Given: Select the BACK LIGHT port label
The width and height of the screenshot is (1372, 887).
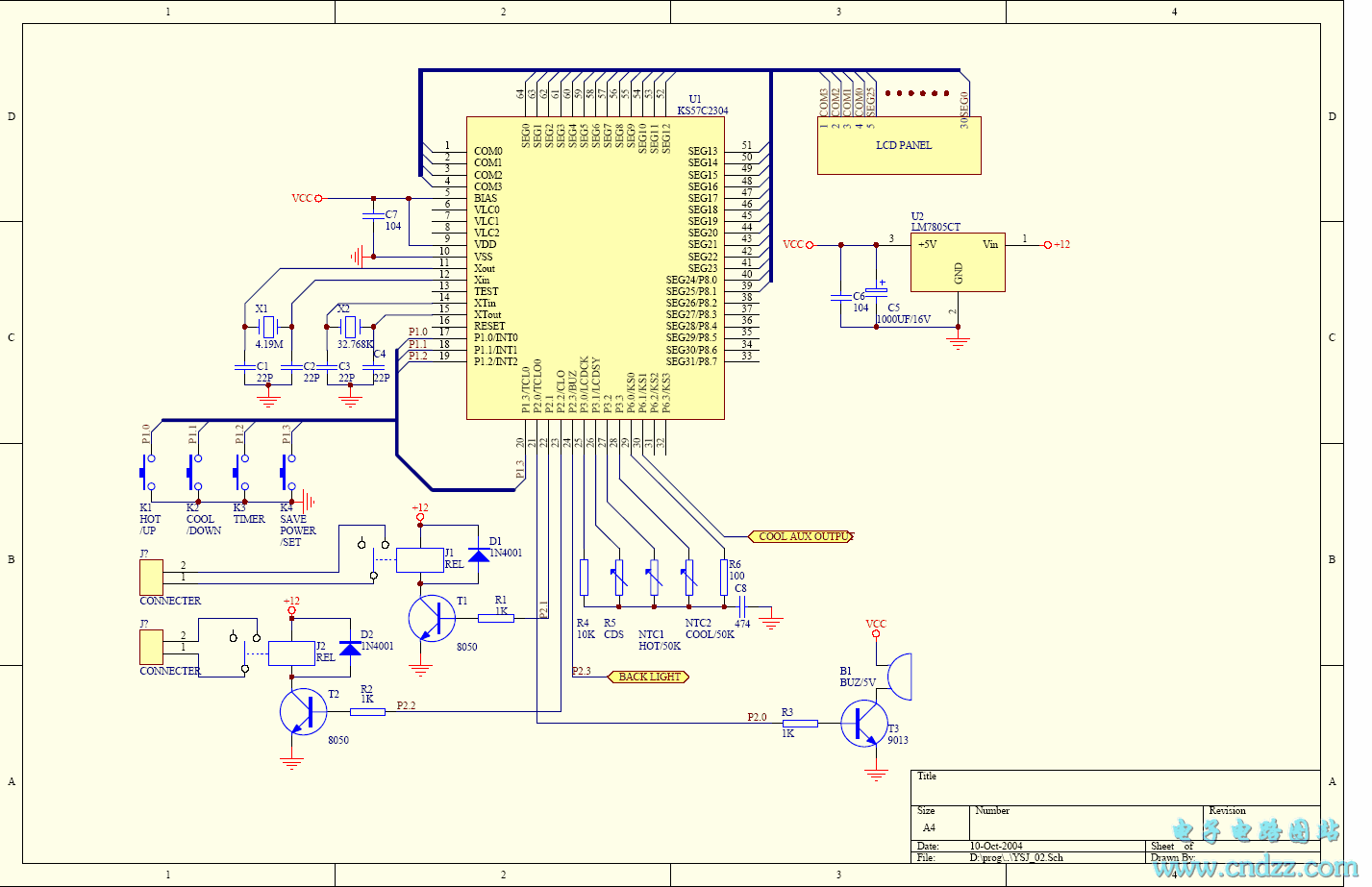Looking at the screenshot, I should 649,677.
